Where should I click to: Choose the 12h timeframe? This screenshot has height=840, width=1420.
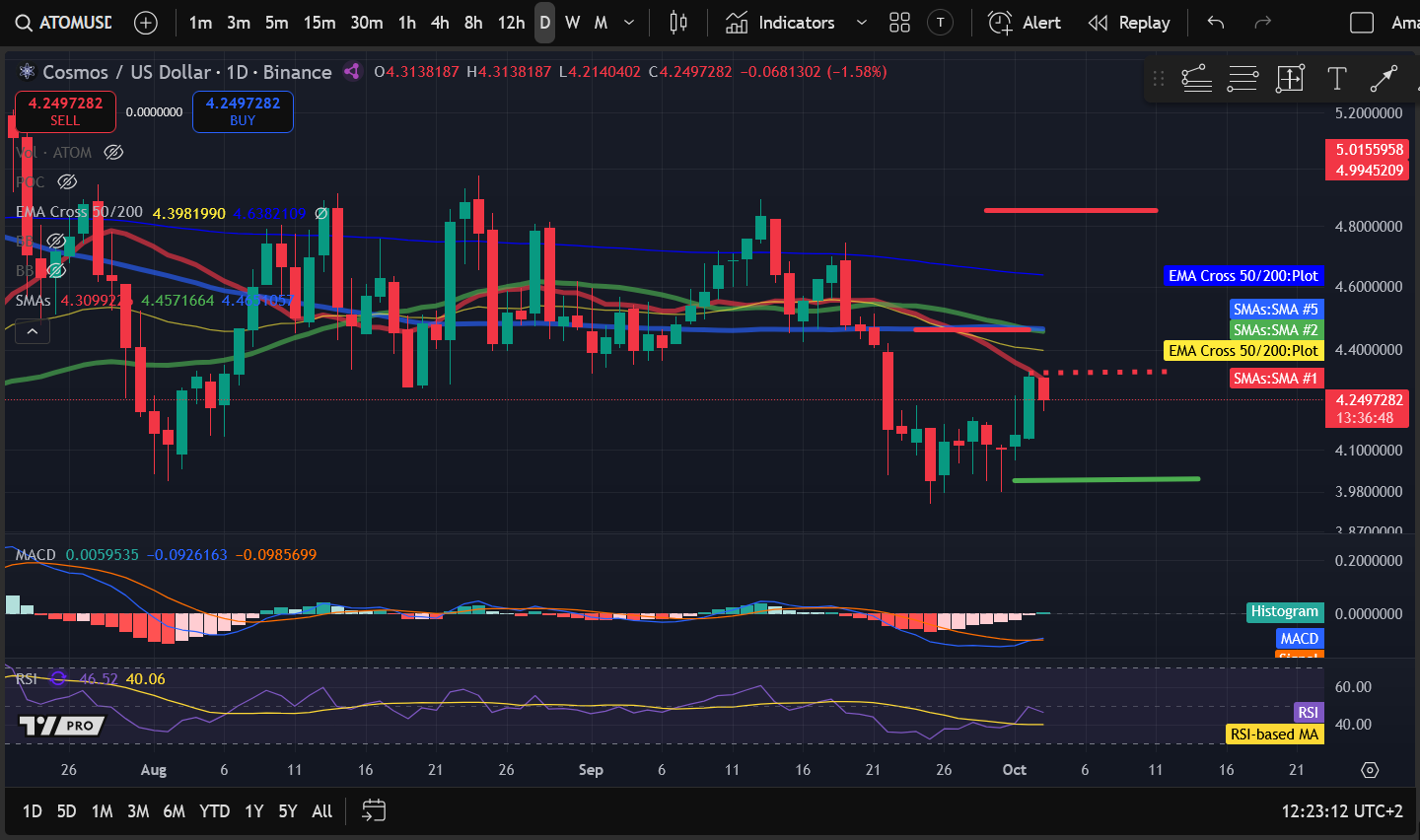click(x=511, y=23)
